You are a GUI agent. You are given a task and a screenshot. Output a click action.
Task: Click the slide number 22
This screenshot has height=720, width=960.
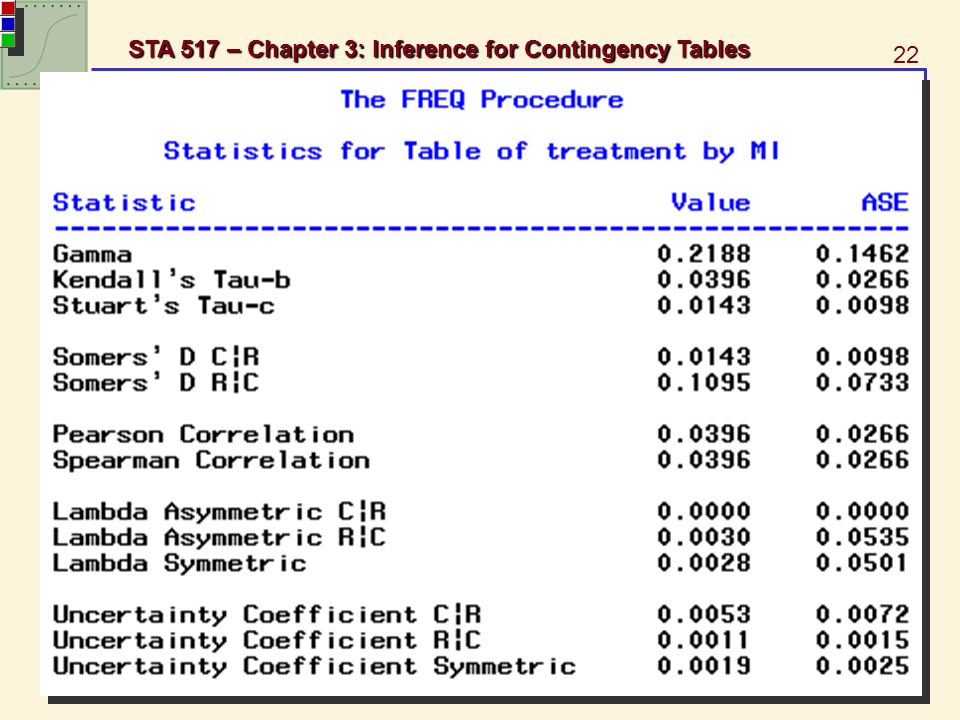[906, 55]
